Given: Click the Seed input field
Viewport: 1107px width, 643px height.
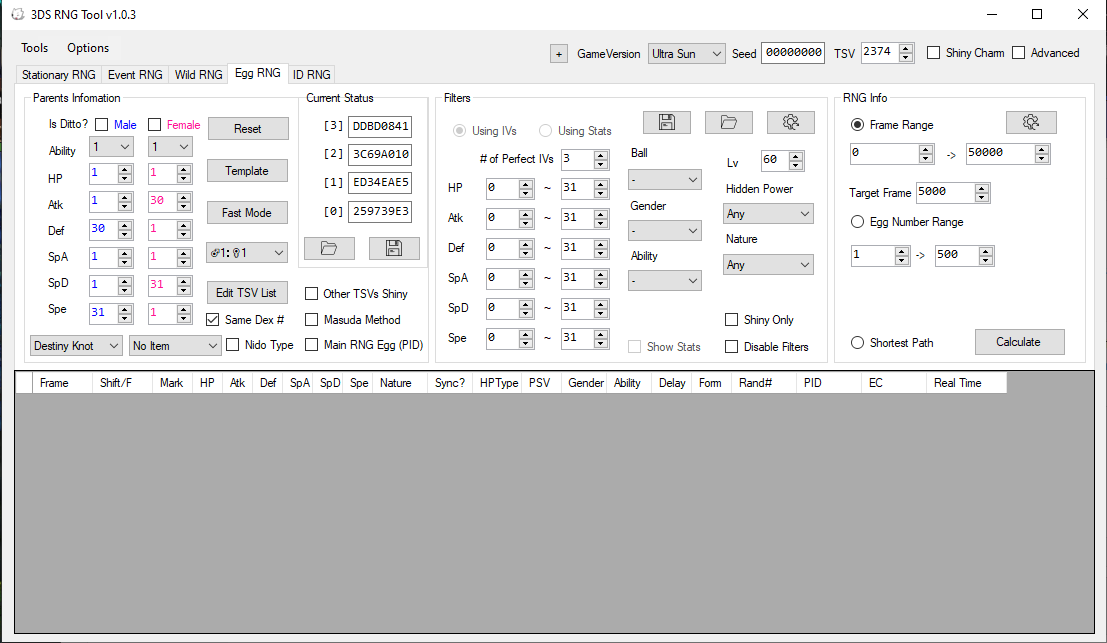Looking at the screenshot, I should pyautogui.click(x=793, y=53).
